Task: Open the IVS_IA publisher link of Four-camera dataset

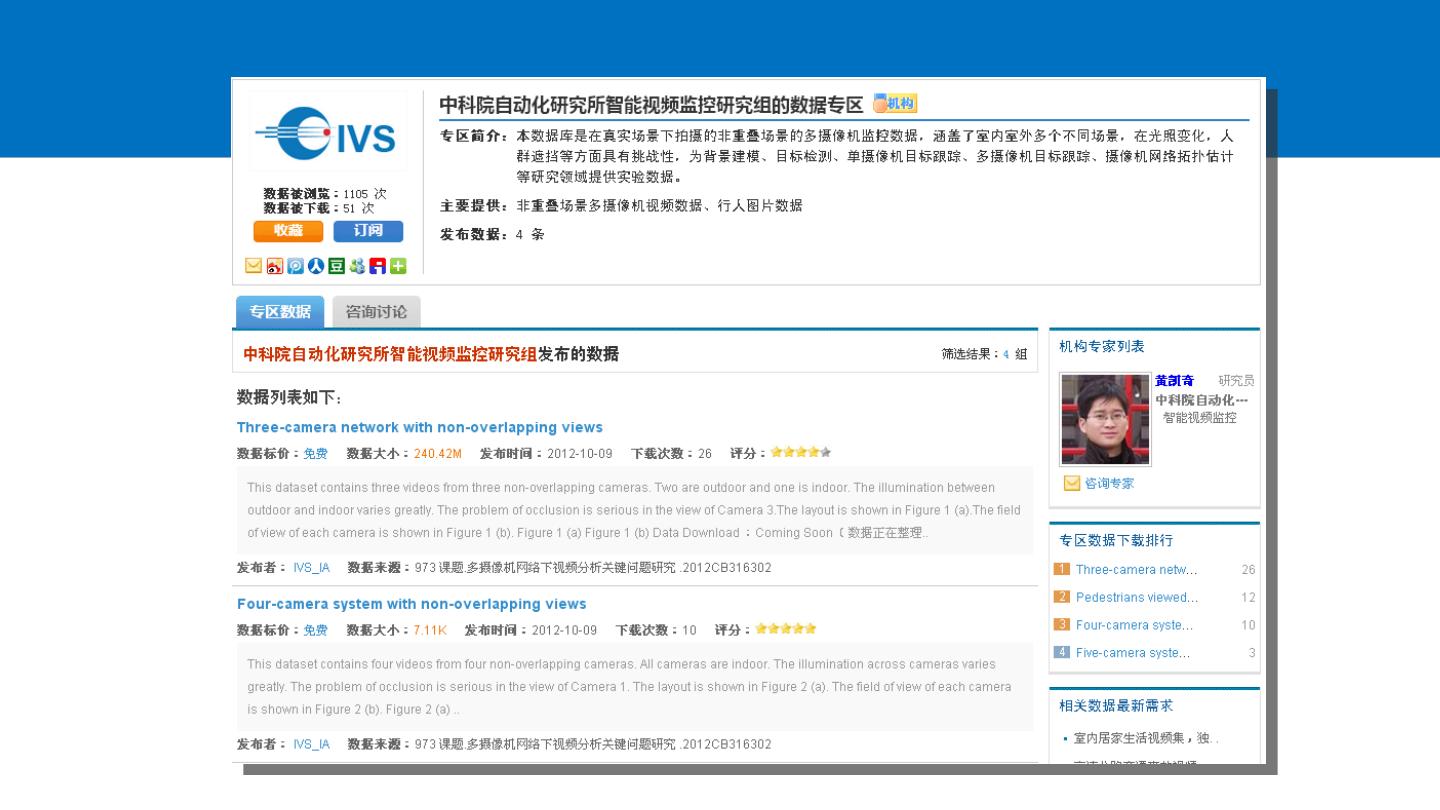Action: click(x=312, y=744)
